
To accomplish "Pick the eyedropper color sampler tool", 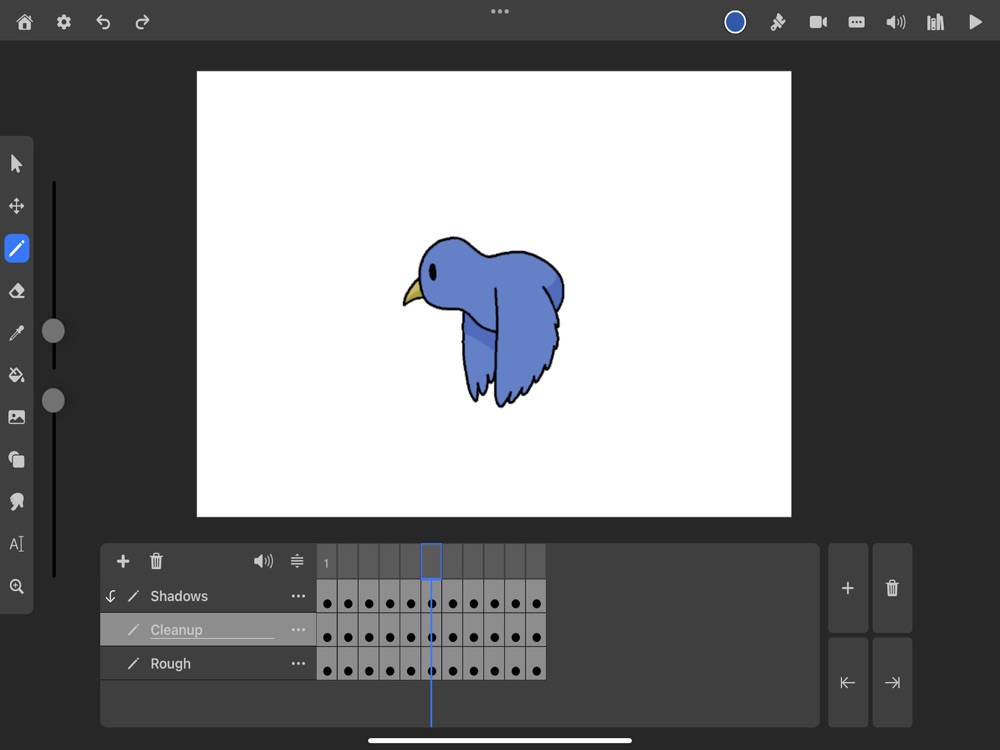I will pos(17,333).
